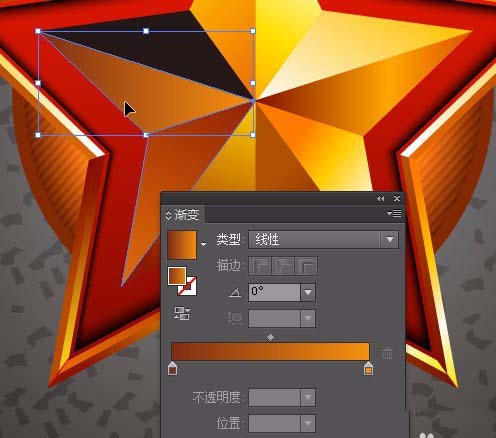Viewport: 496px width, 438px height.
Task: Click the gradient angle field showing 0°
Action: 274,292
